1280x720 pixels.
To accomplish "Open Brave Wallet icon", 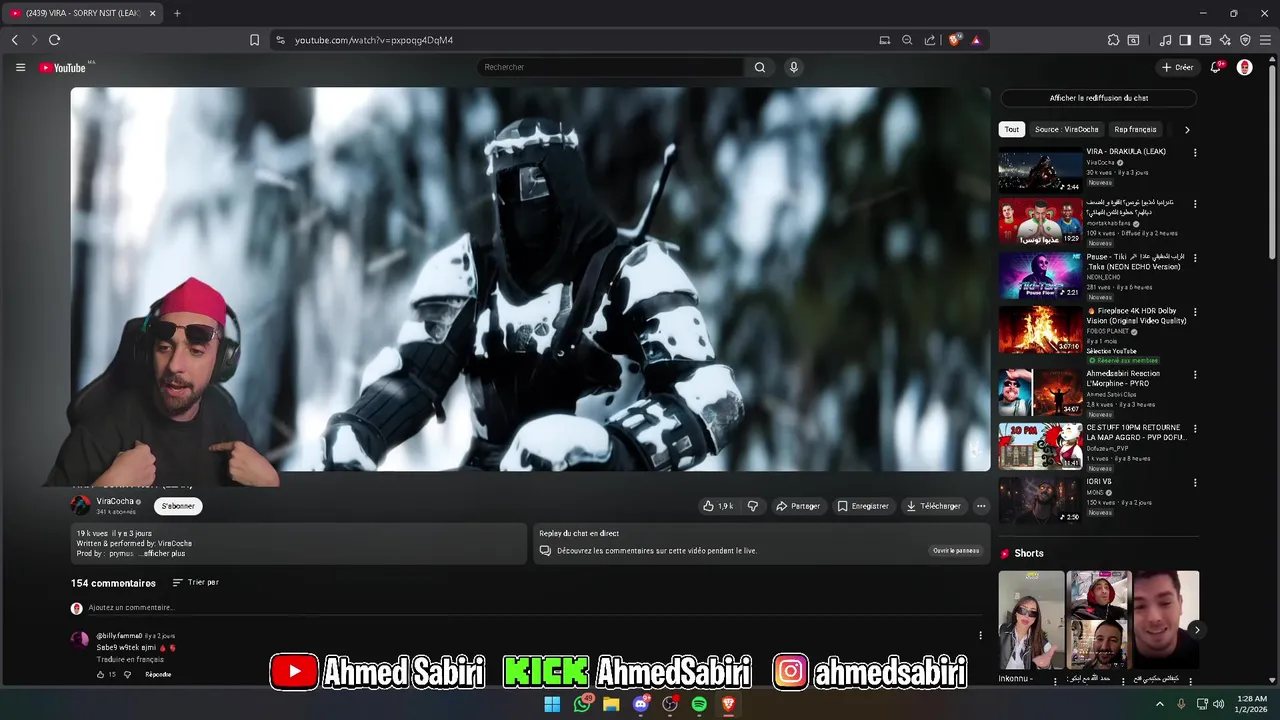I will (1205, 40).
